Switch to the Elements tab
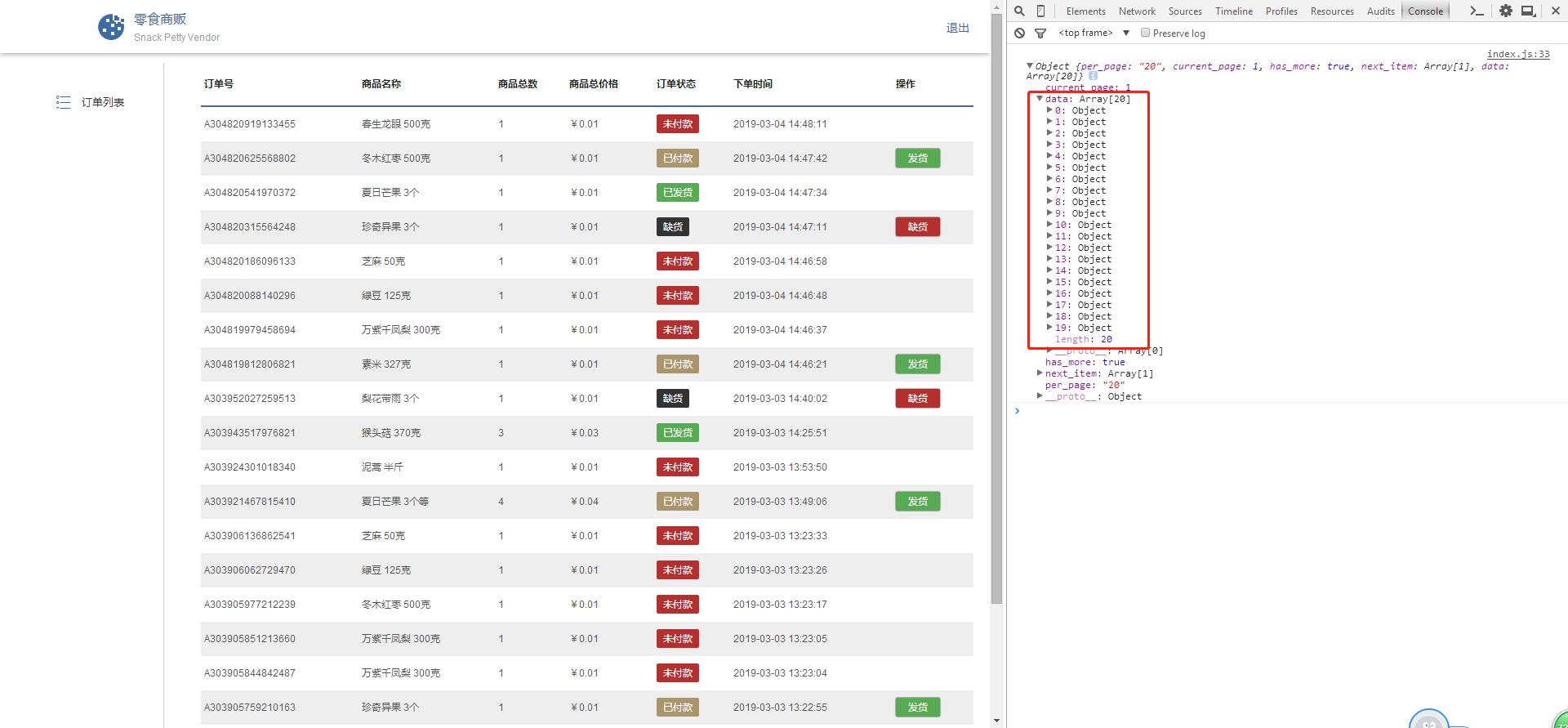The width and height of the screenshot is (1568, 728). click(1085, 11)
